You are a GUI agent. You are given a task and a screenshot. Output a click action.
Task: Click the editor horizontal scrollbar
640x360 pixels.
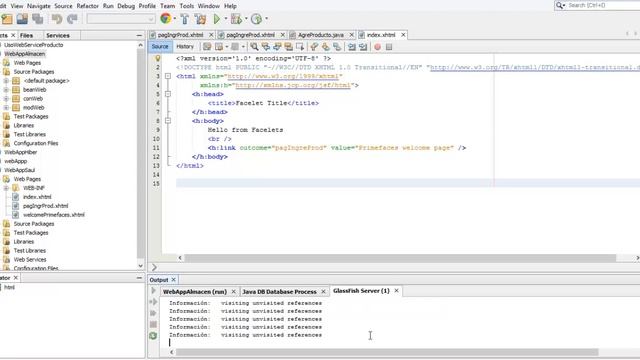(400, 258)
